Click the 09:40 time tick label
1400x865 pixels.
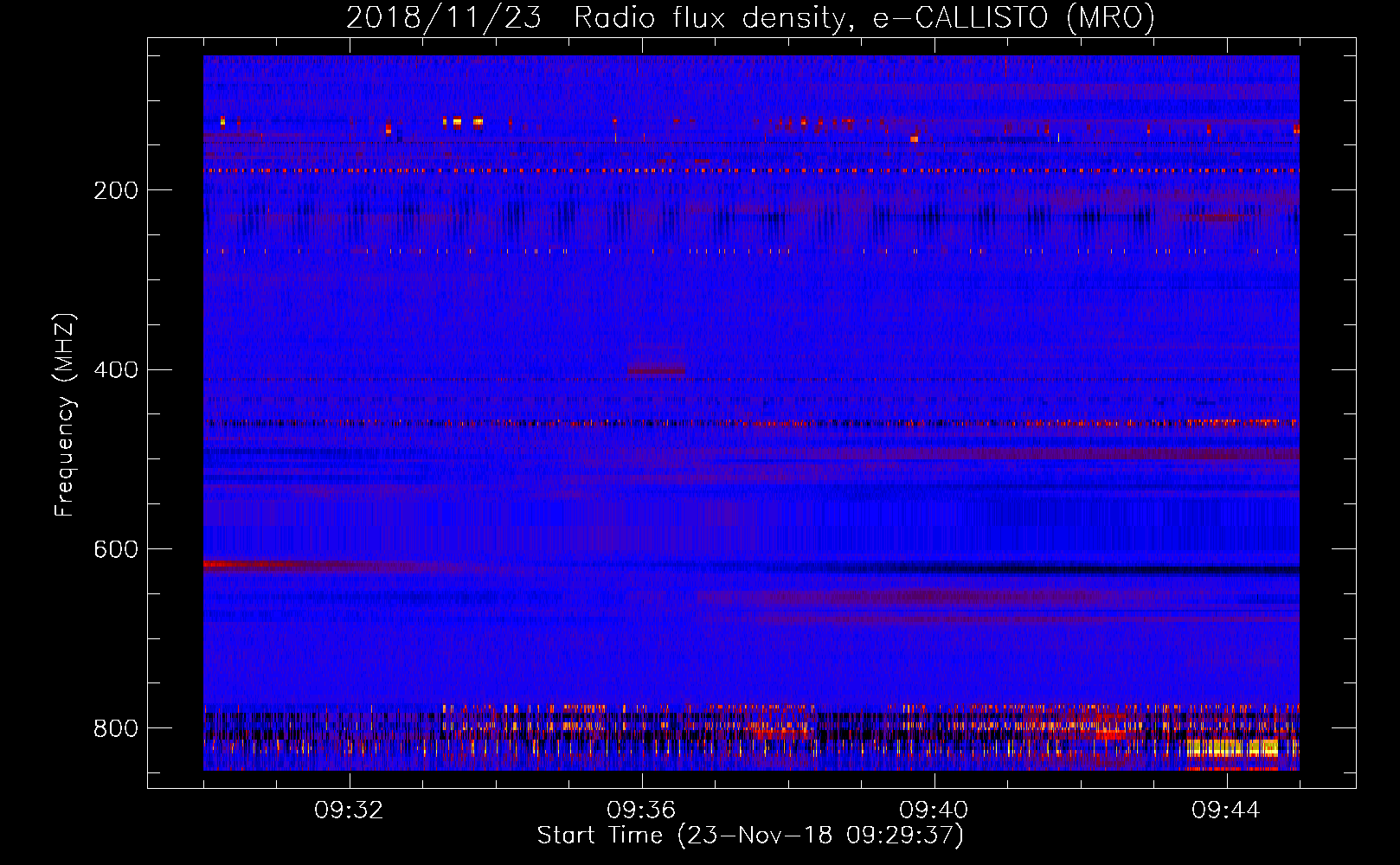click(x=934, y=811)
